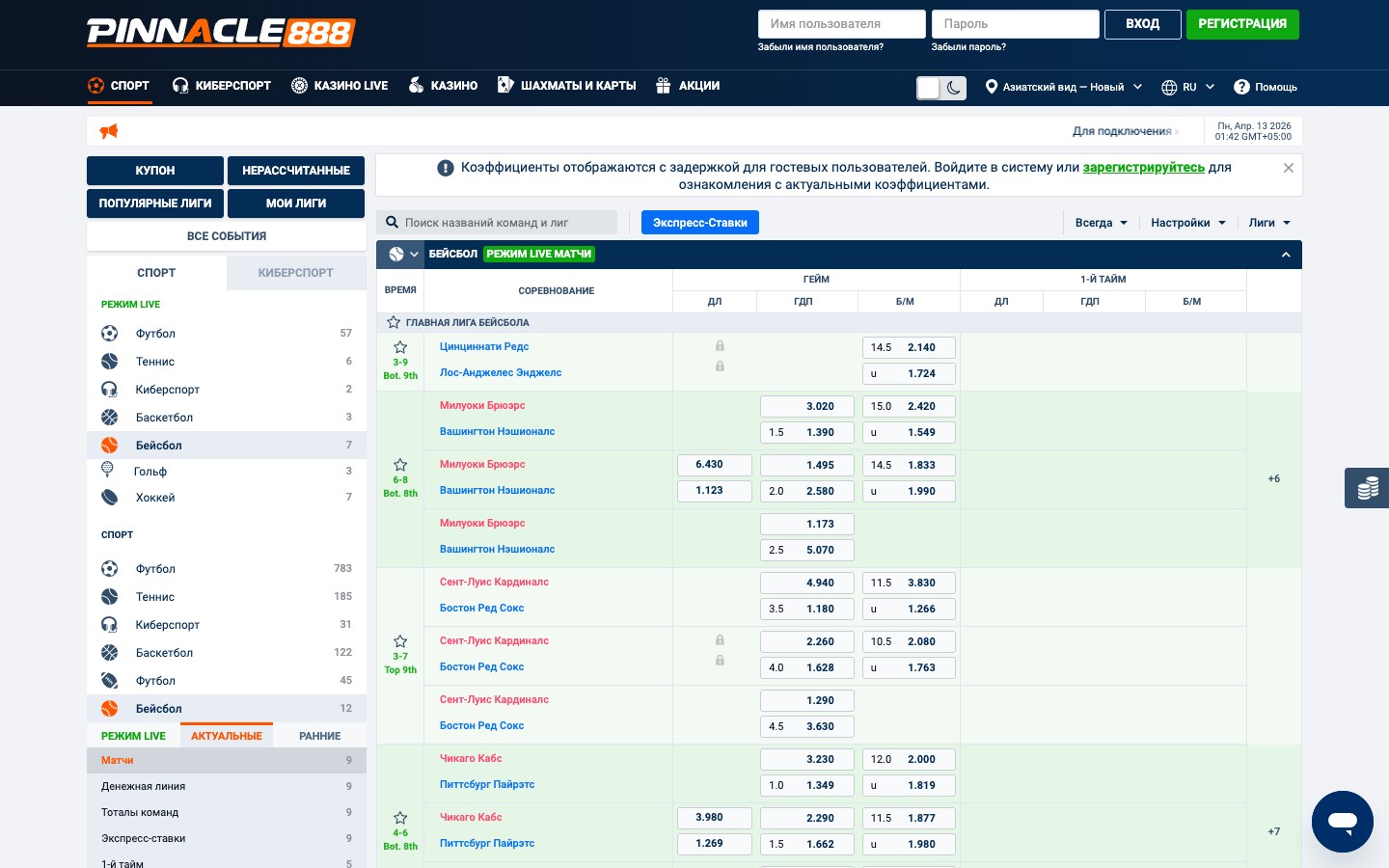This screenshot has width=1389, height=868.
Task: Expand the Settings dropdown
Action: tap(1187, 223)
